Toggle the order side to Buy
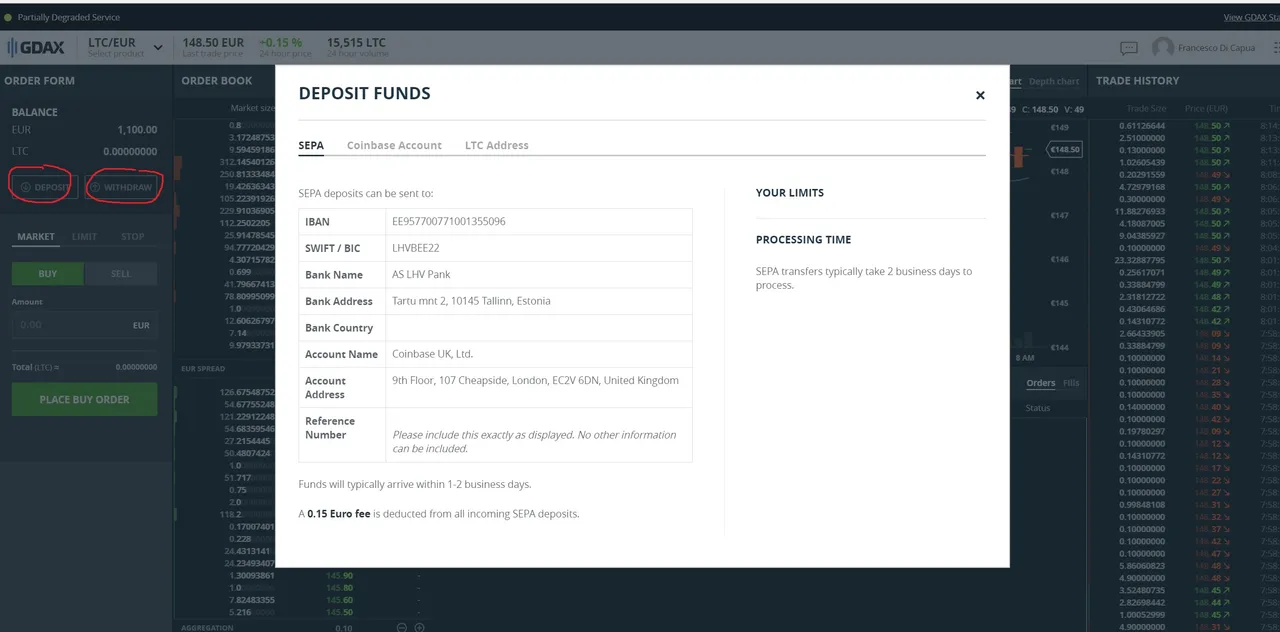Viewport: 1280px width, 632px height. (48, 274)
